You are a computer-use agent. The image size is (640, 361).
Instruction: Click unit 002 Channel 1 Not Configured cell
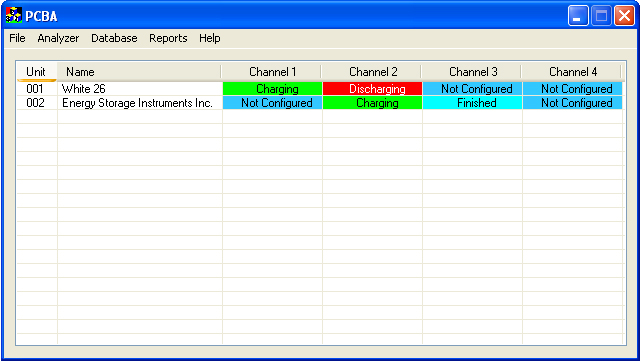[x=272, y=103]
